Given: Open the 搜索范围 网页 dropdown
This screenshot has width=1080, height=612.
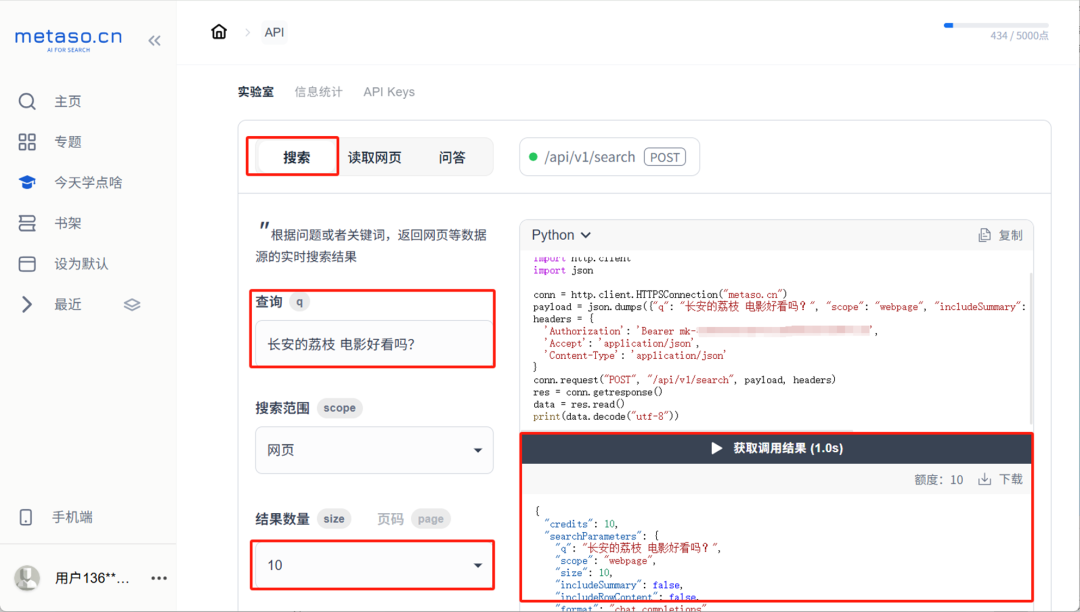Looking at the screenshot, I should point(374,450).
